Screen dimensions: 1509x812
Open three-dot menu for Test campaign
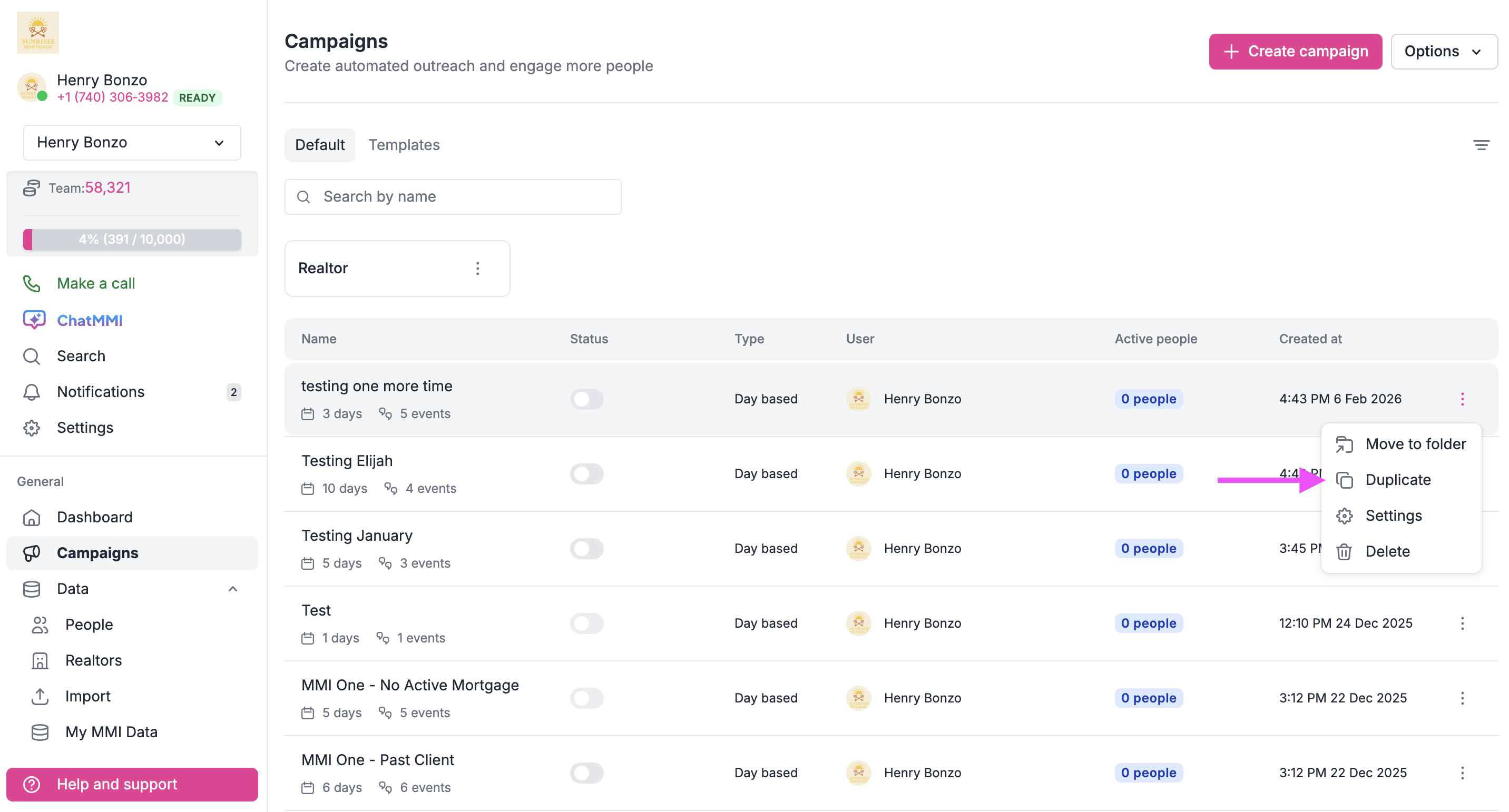[1462, 623]
